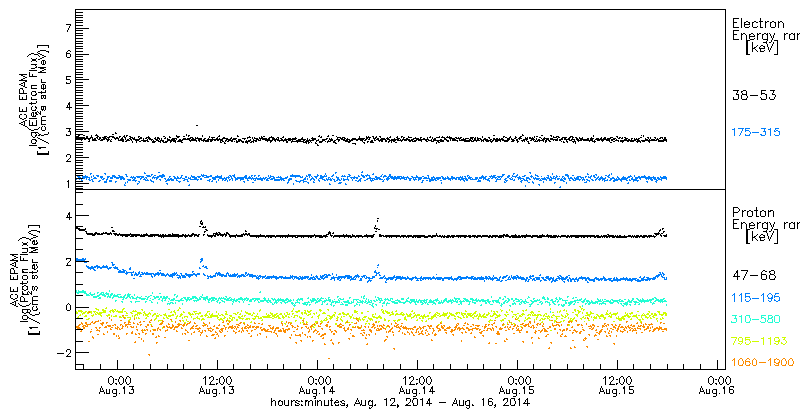Click the Electron Energy range legend heading
Viewport: 800px width, 410px height.
(x=765, y=36)
